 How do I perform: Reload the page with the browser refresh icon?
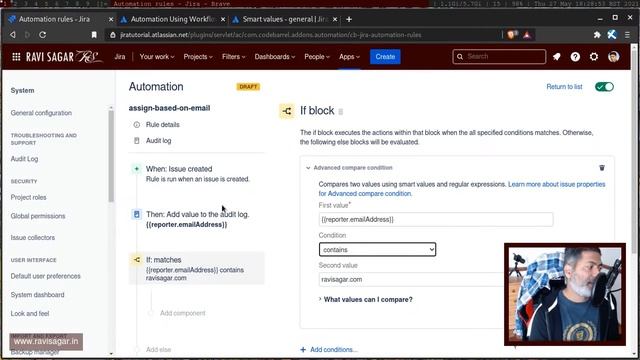[42, 35]
